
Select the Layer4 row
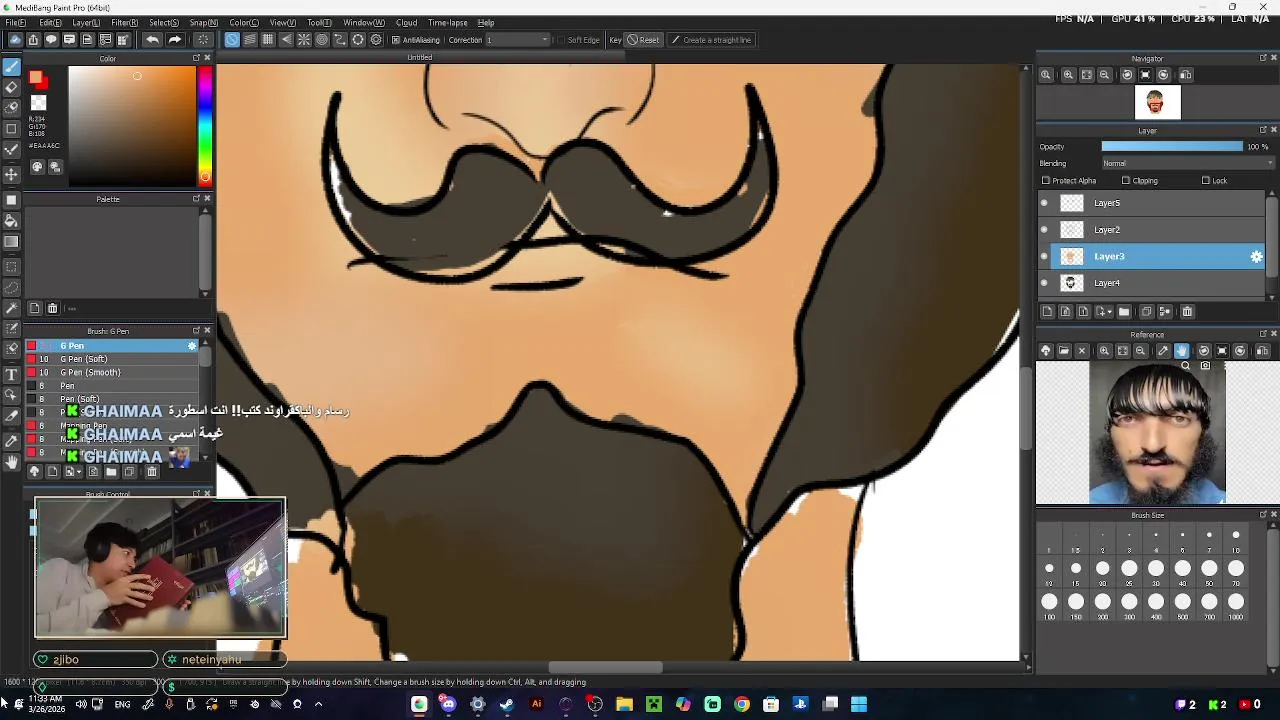pyautogui.click(x=1153, y=283)
